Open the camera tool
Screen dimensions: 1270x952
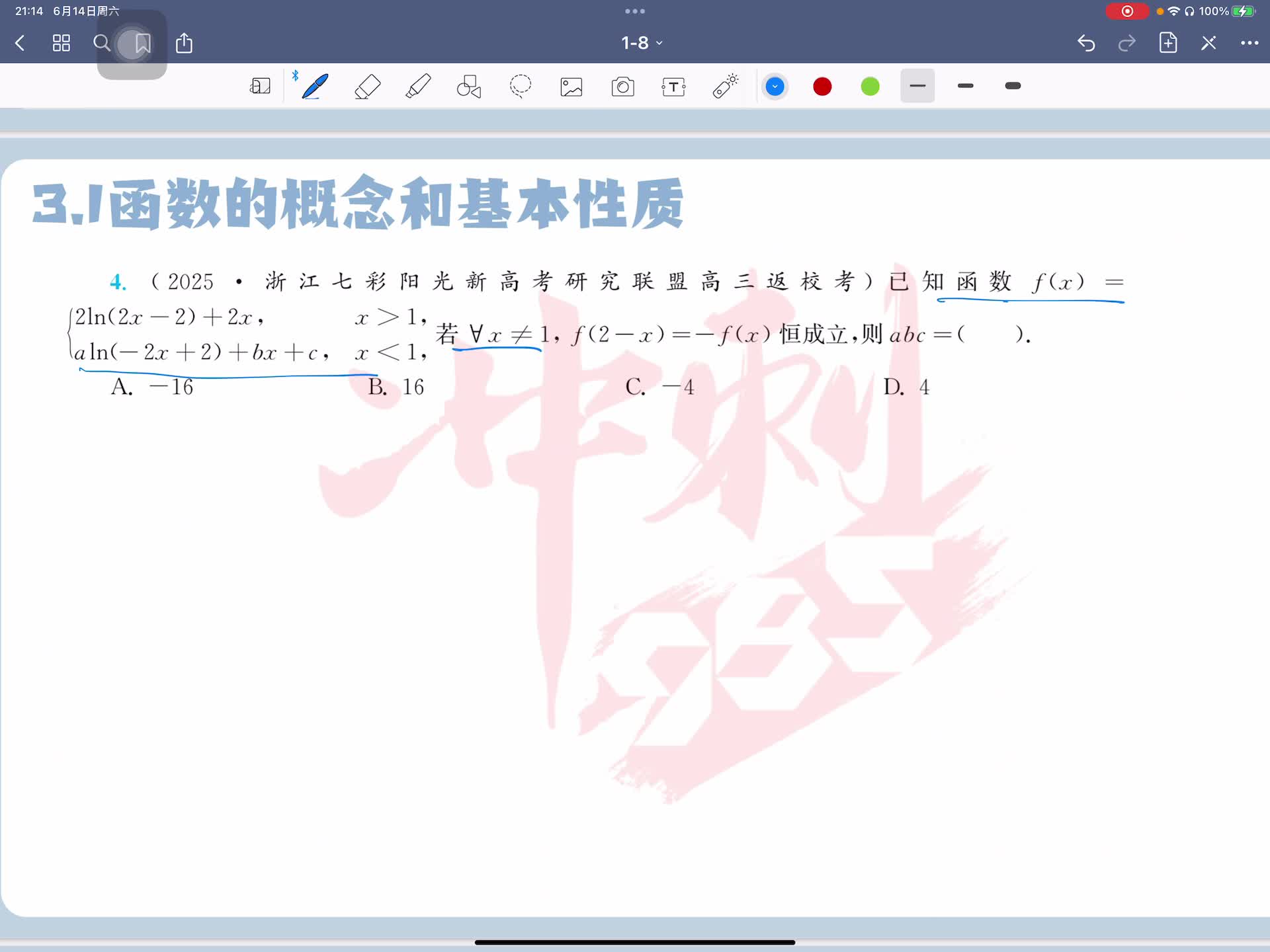pyautogui.click(x=622, y=87)
